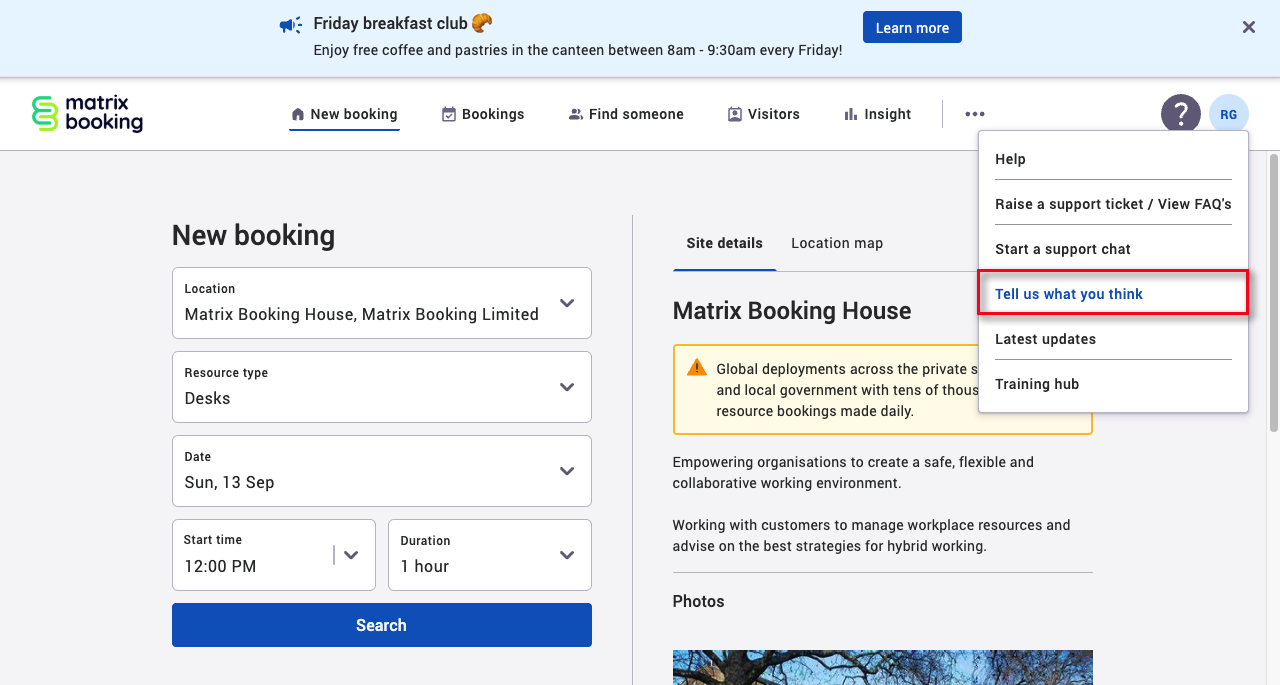The width and height of the screenshot is (1280, 685).
Task: Open the New booking tab
Action: pyautogui.click(x=344, y=114)
